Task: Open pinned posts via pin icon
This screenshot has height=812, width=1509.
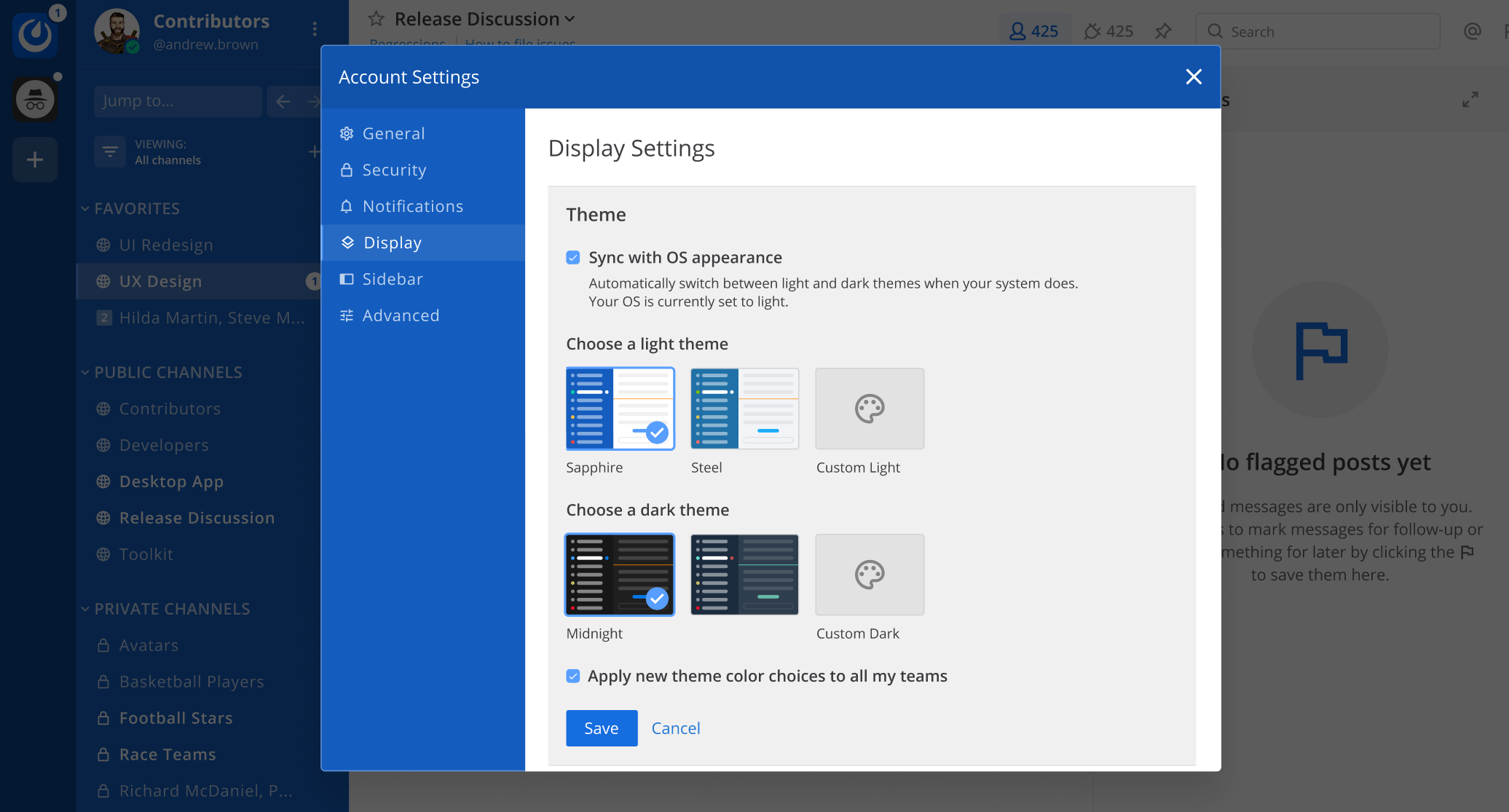Action: (1163, 31)
